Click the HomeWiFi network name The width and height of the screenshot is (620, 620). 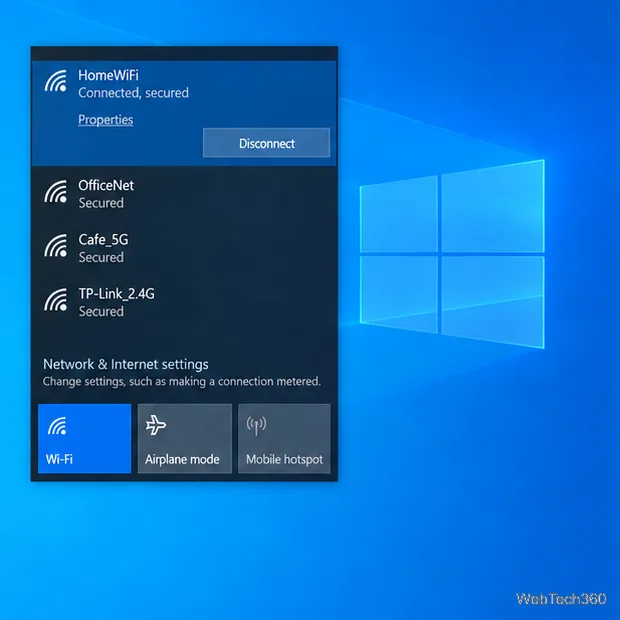pos(108,75)
